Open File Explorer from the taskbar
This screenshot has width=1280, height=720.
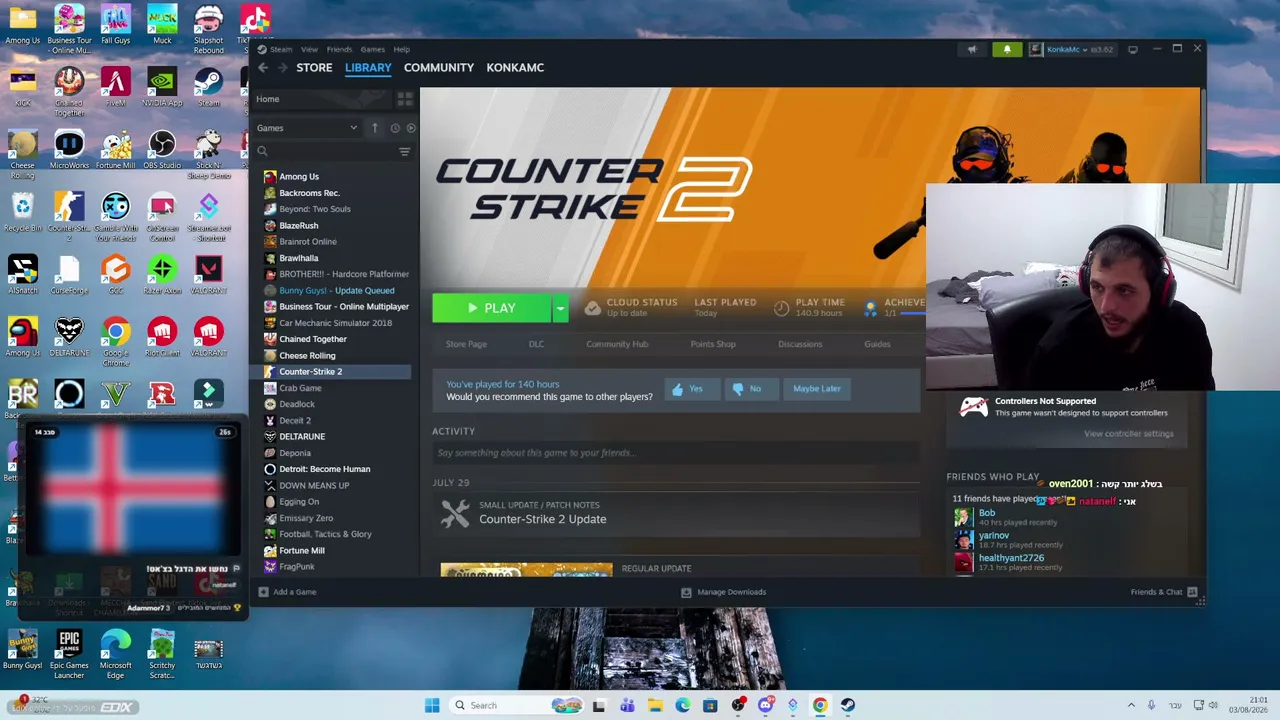point(655,705)
